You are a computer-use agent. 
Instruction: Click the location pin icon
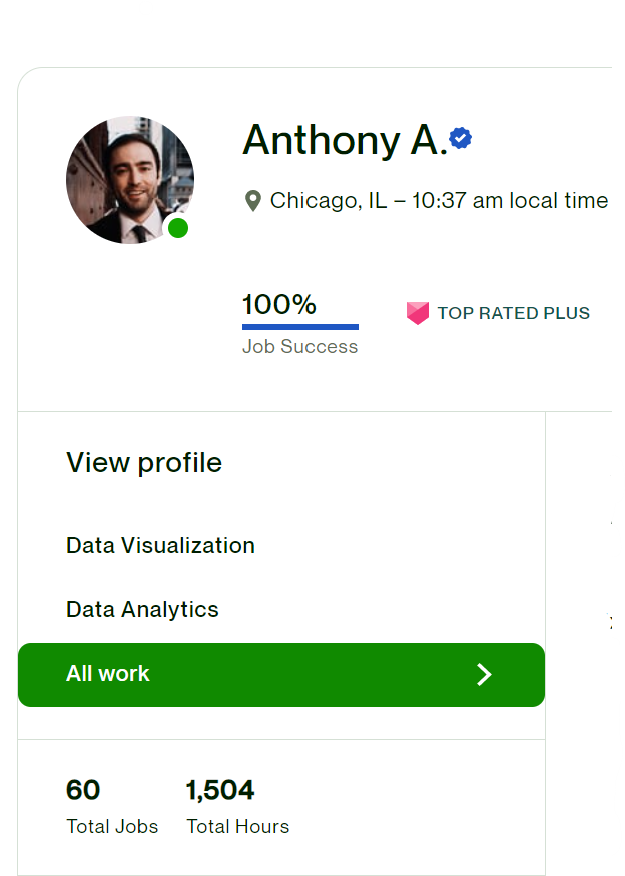253,201
